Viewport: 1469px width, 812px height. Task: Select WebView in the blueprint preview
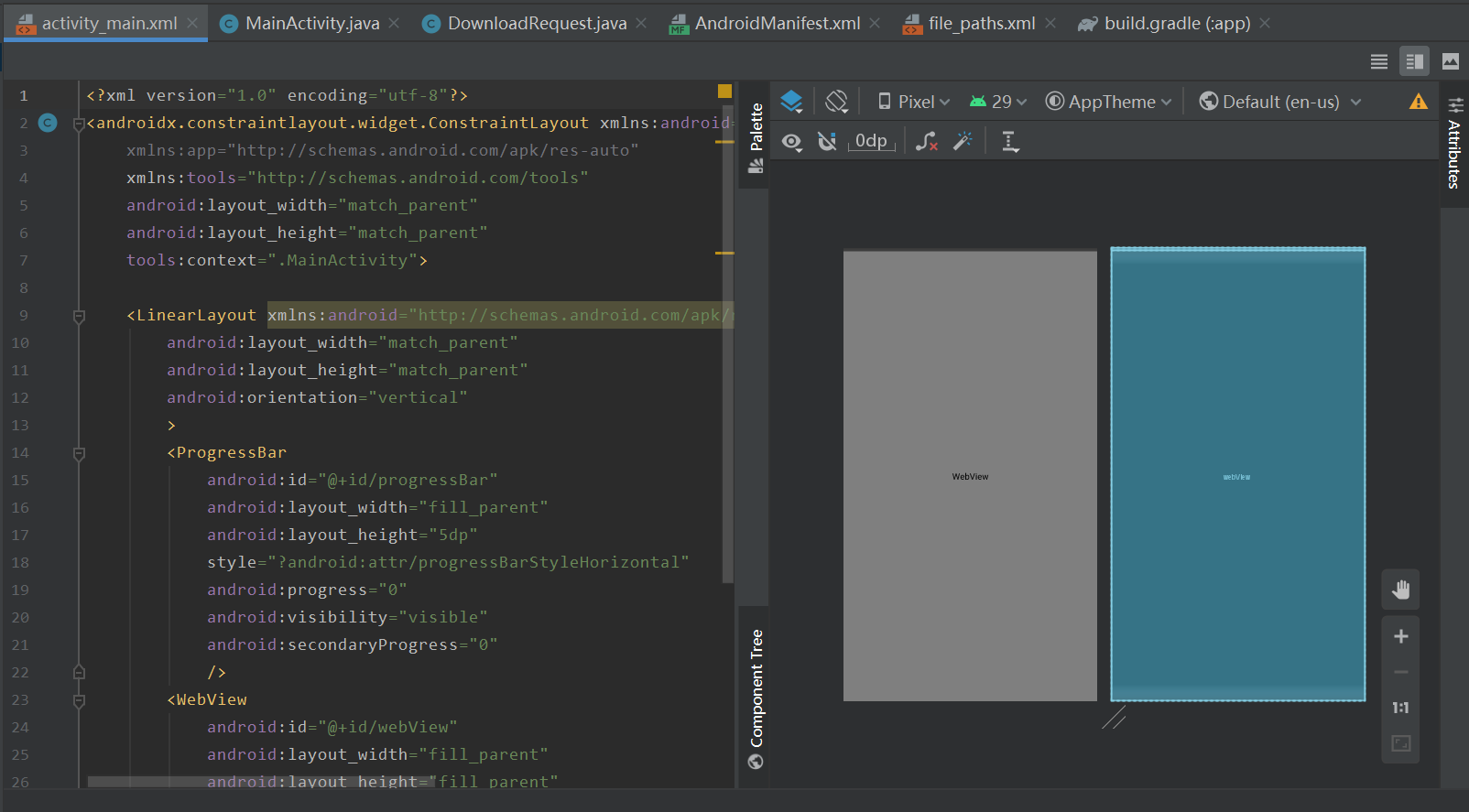pos(1237,474)
